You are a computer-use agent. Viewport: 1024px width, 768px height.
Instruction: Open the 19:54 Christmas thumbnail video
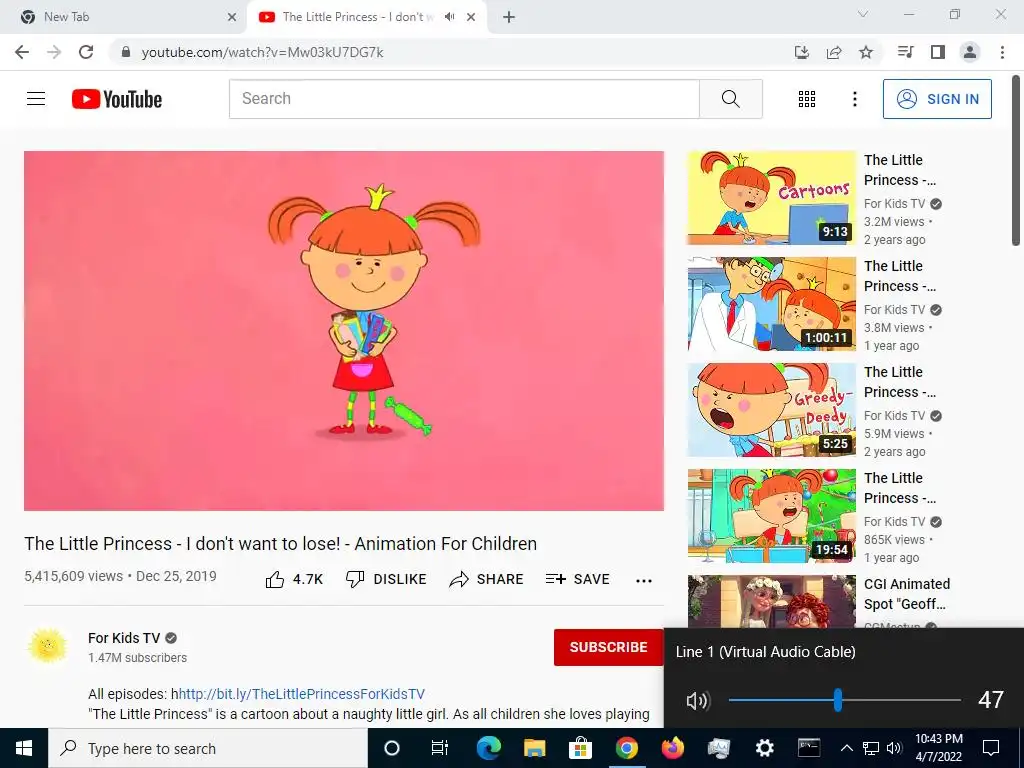click(771, 515)
